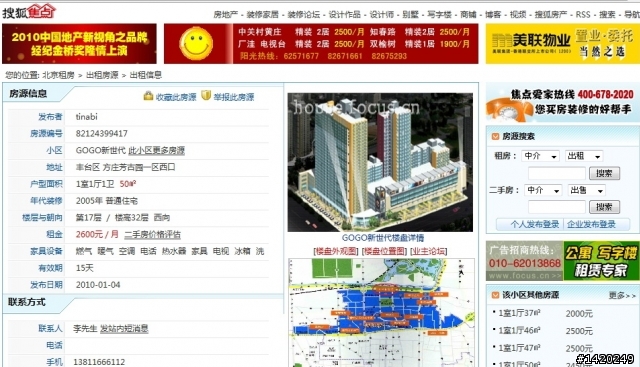Image resolution: width=640 pixels, height=367 pixels.
Task: Open 别墅 in top navigation
Action: [411, 15]
